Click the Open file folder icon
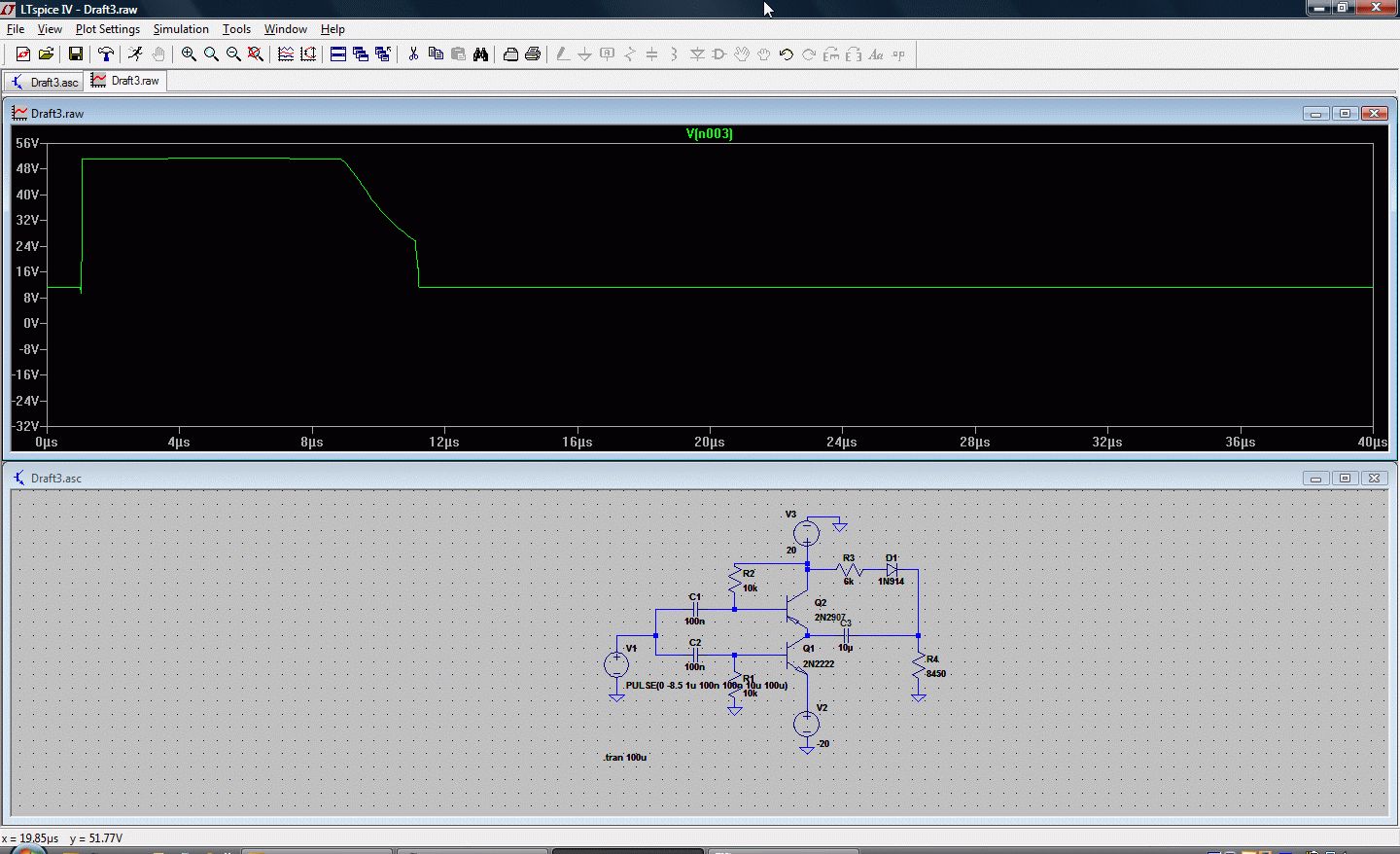This screenshot has height=854, width=1400. tap(46, 54)
